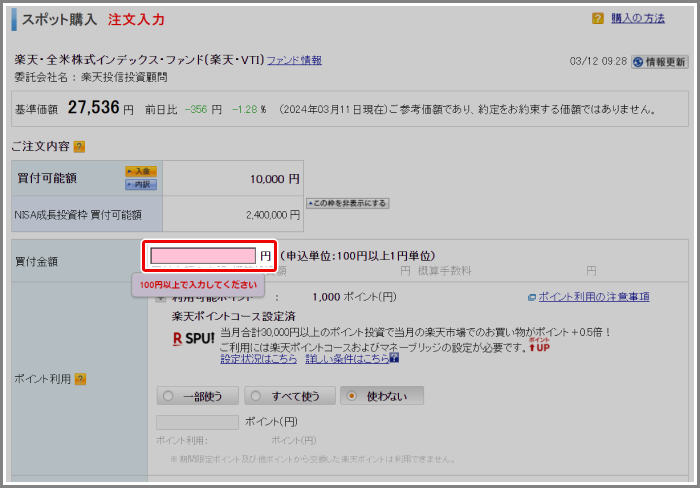Click the orange 入金 deposit button
The image size is (700, 488).
pyautogui.click(x=141, y=171)
